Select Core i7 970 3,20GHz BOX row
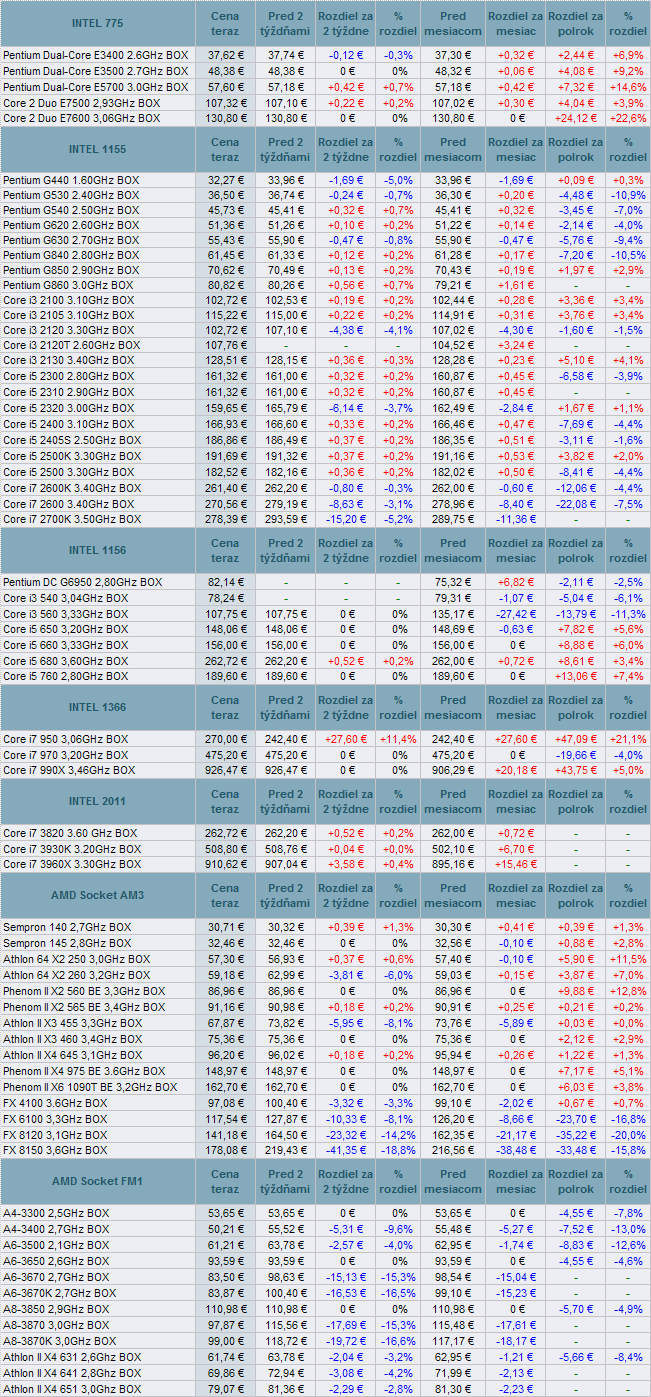Viewport: 651px width, 1397px height. tap(325, 755)
